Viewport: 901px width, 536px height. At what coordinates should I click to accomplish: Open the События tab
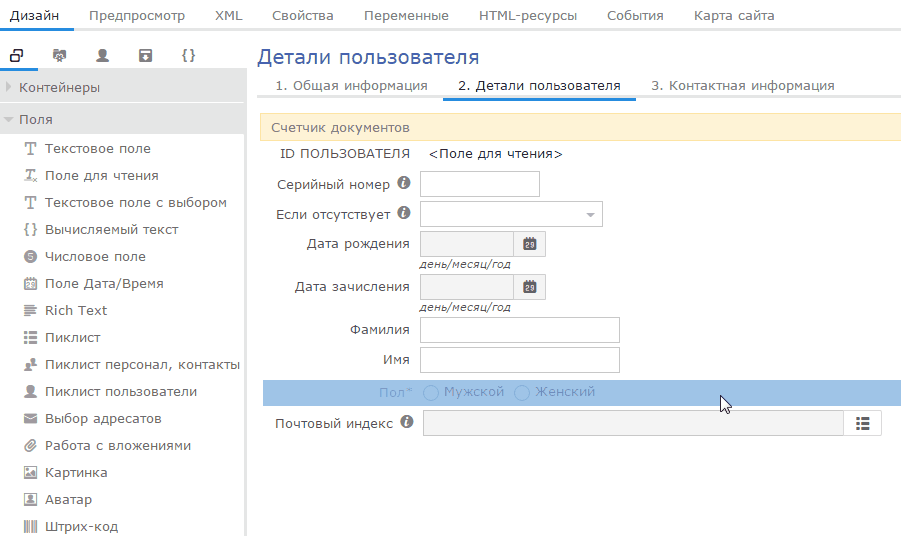point(636,16)
